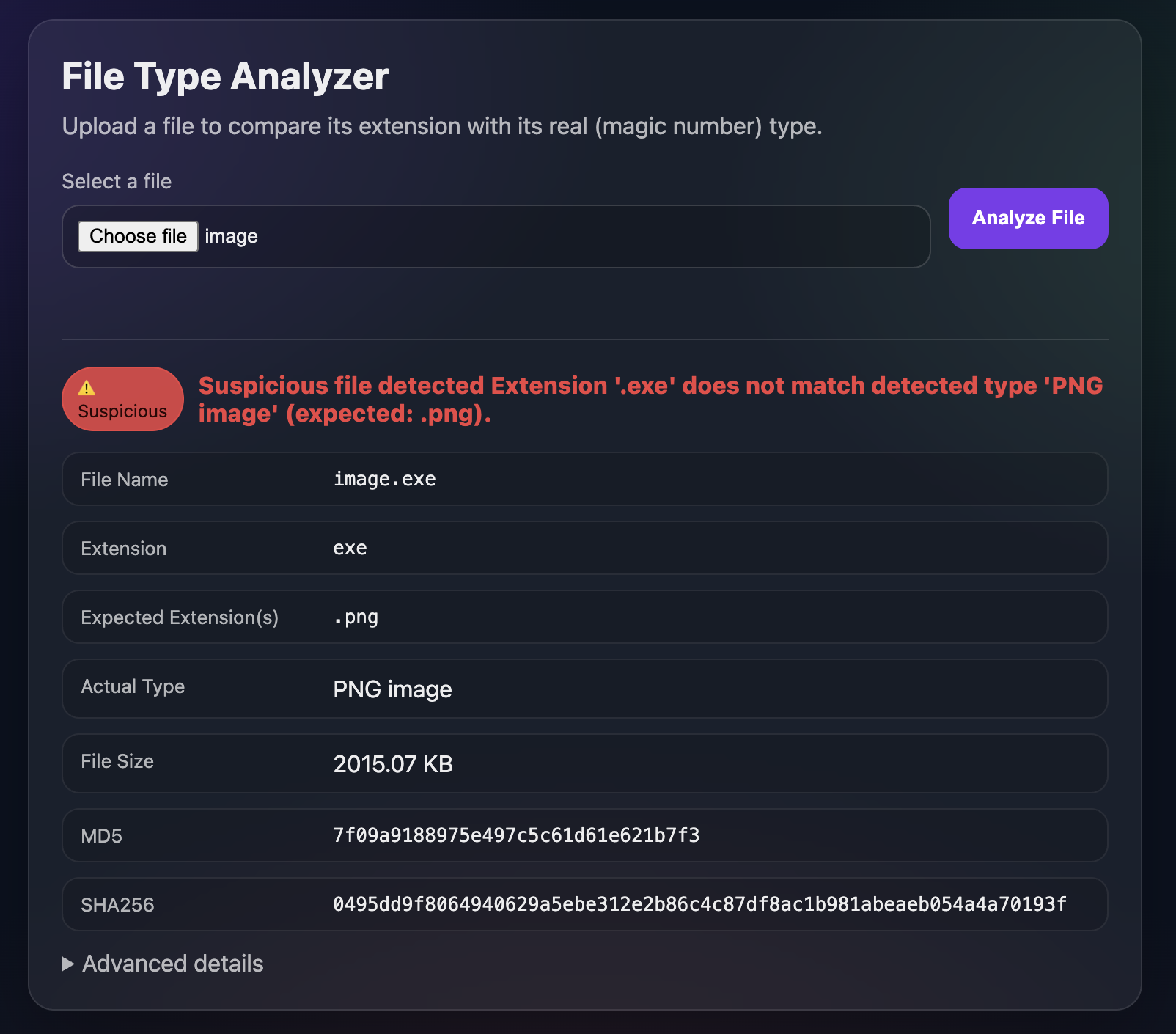Viewport: 1176px width, 1034px height.
Task: Click the yellow warning triangle icon
Action: click(88, 386)
